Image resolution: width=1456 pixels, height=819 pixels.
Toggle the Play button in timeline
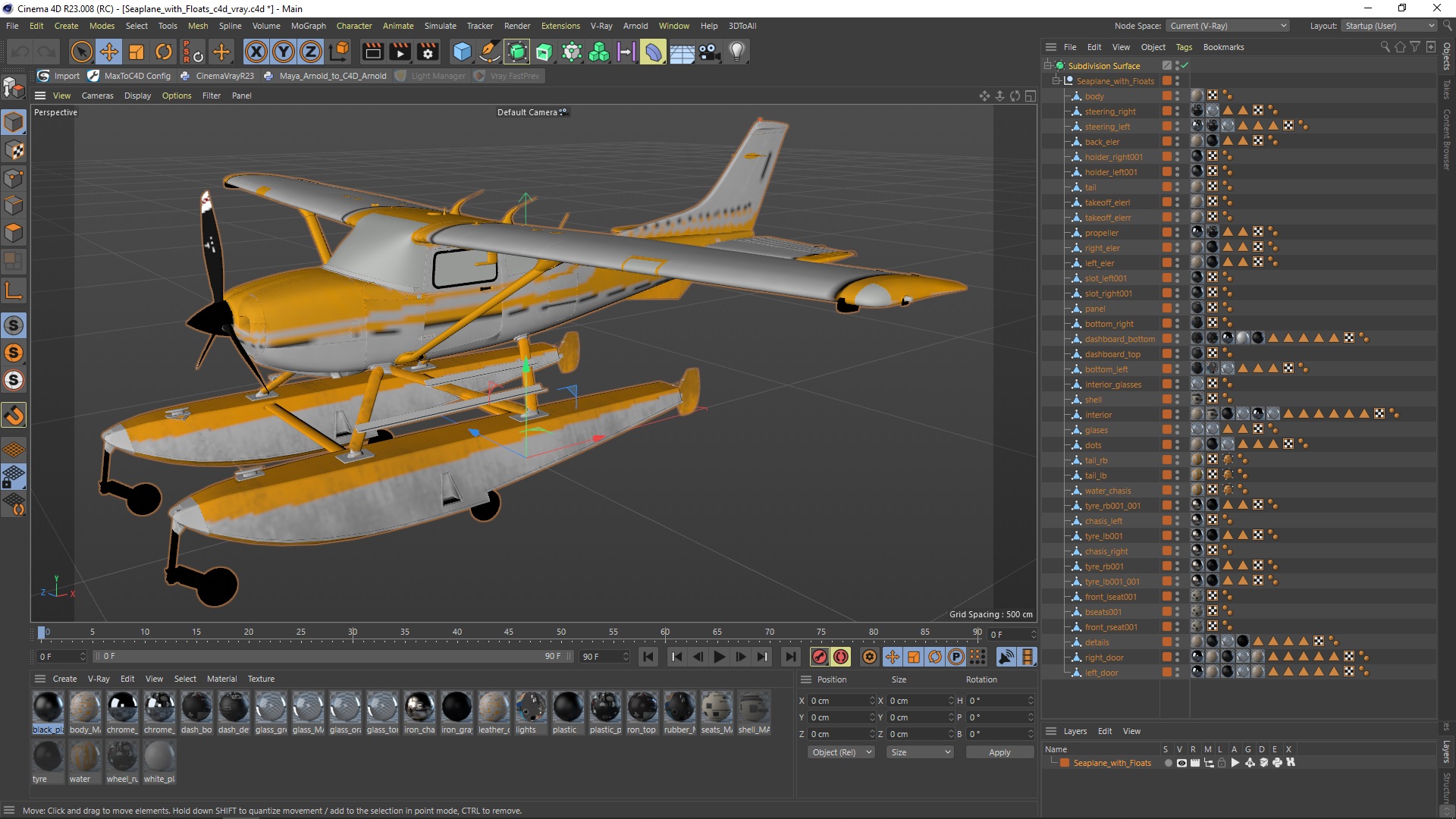[x=719, y=656]
